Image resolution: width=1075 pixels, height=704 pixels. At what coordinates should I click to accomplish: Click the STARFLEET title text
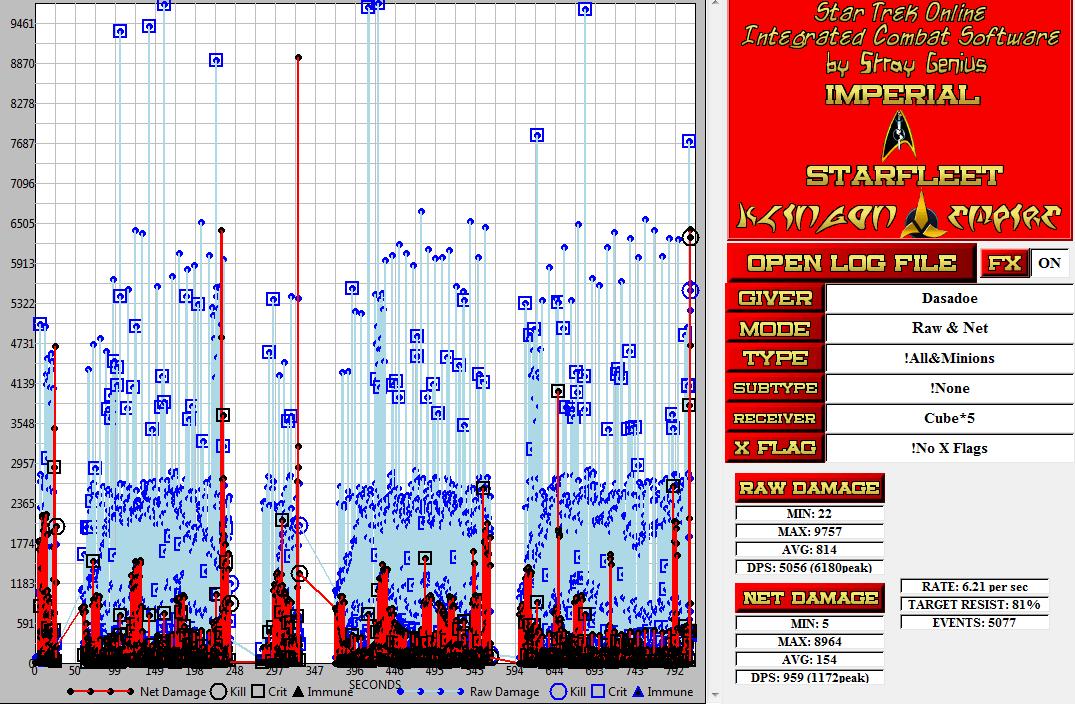904,175
